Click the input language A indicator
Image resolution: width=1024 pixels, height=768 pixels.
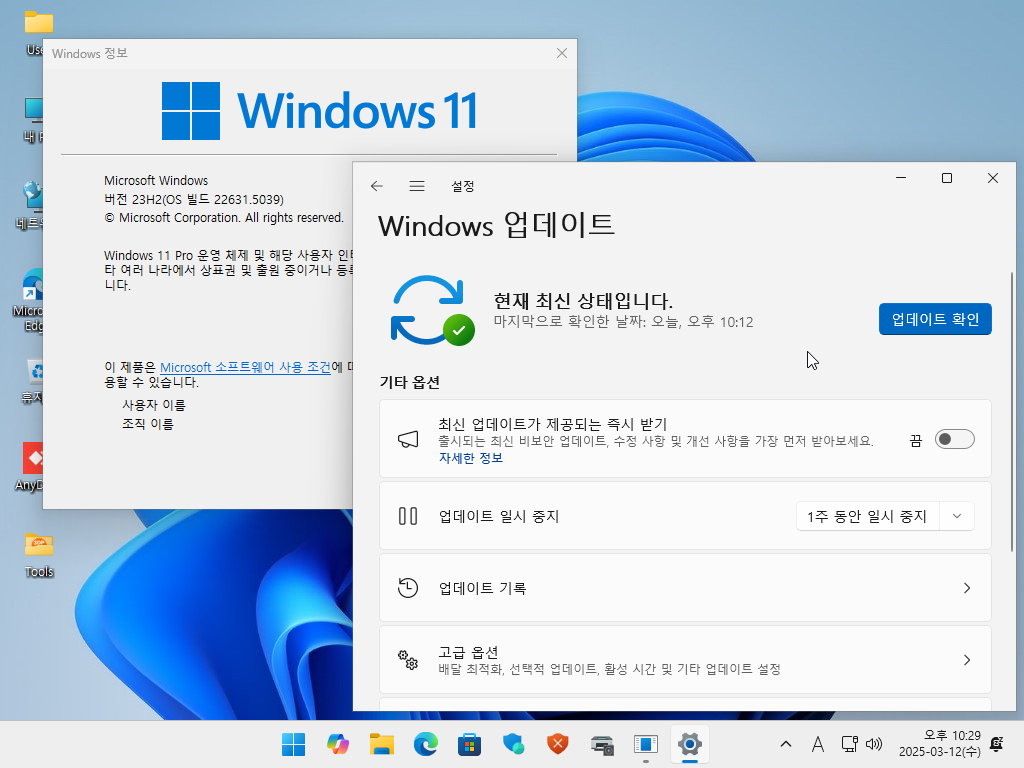(x=818, y=744)
